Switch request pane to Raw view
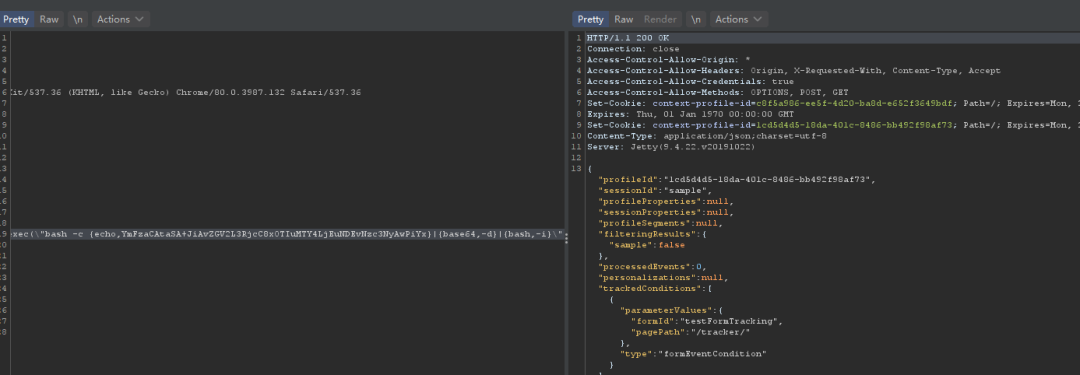Viewport: 1080px width, 375px height. 49,19
